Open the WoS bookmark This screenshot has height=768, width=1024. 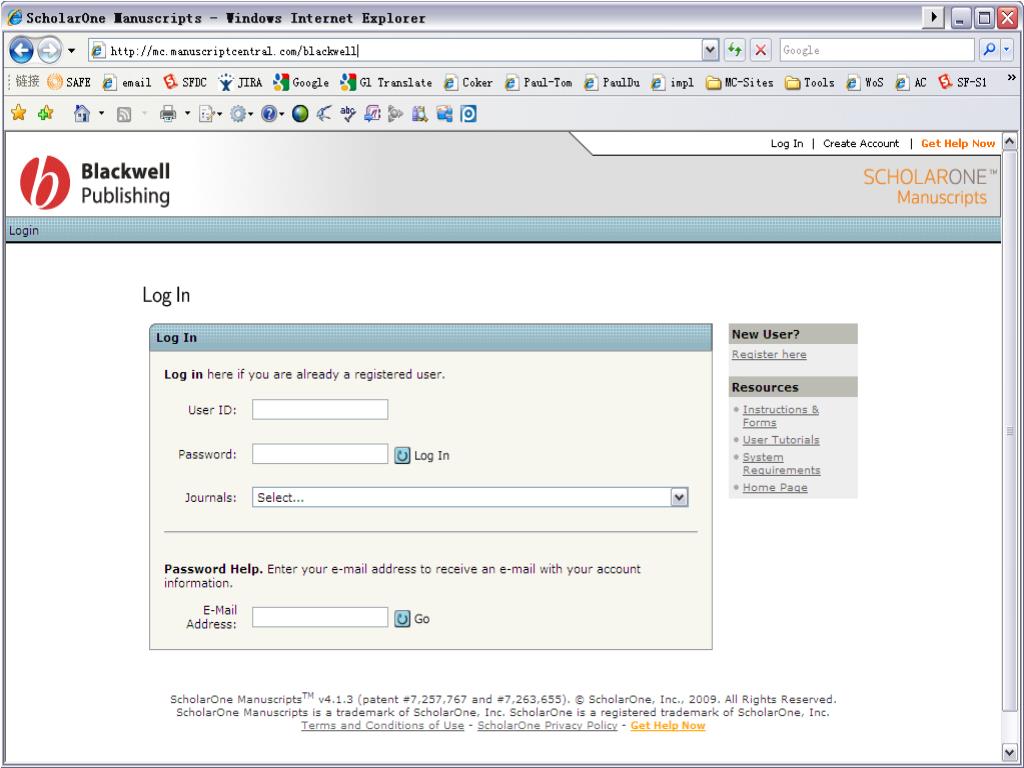click(x=865, y=82)
